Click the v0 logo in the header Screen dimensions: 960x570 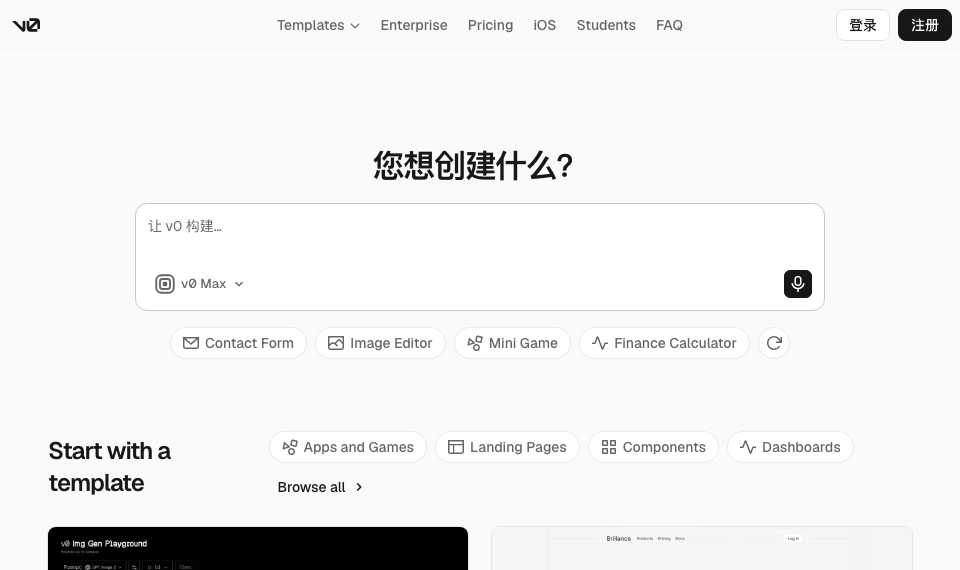point(26,25)
